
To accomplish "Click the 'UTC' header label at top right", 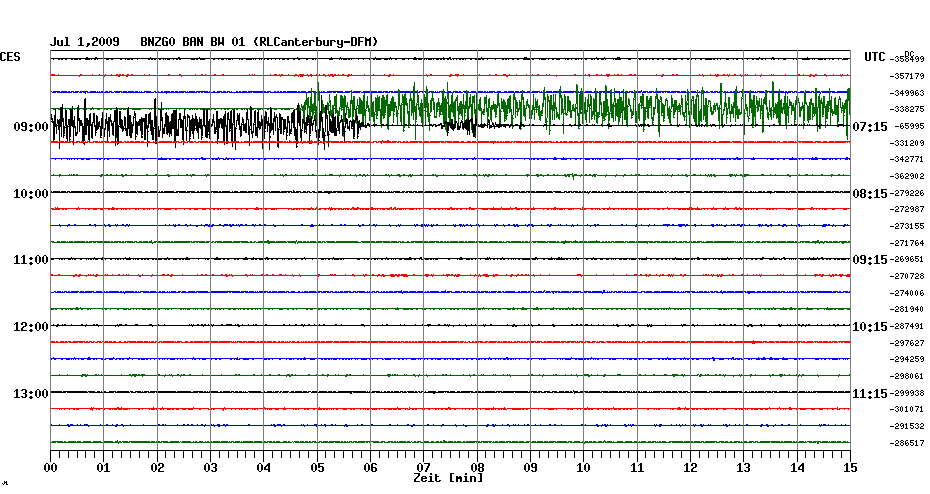I will point(875,58).
